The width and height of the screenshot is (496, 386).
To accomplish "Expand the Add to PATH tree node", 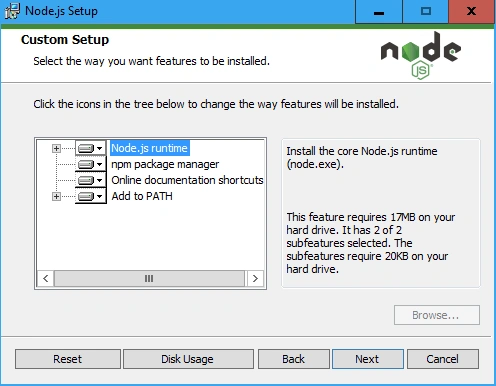I will point(56,197).
